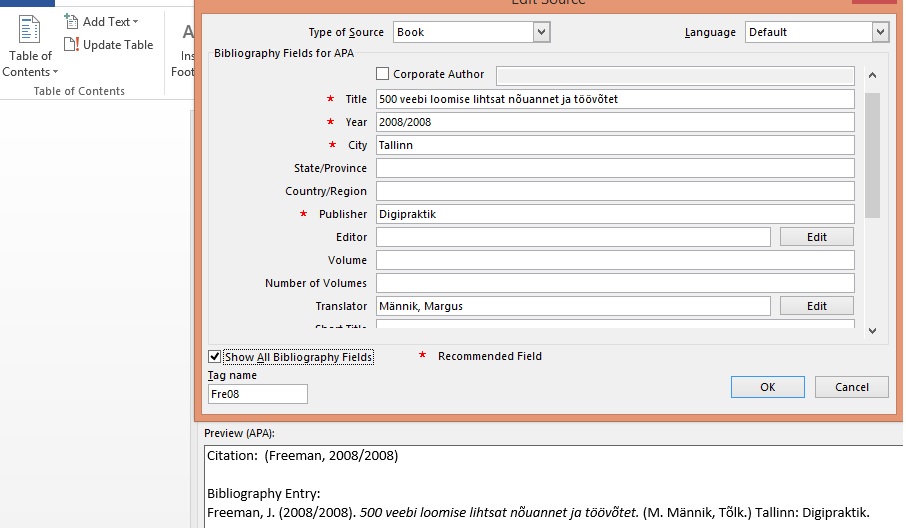Screen dimensions: 906x528
Task: Click the Citation preview text
Action: (x=303, y=455)
